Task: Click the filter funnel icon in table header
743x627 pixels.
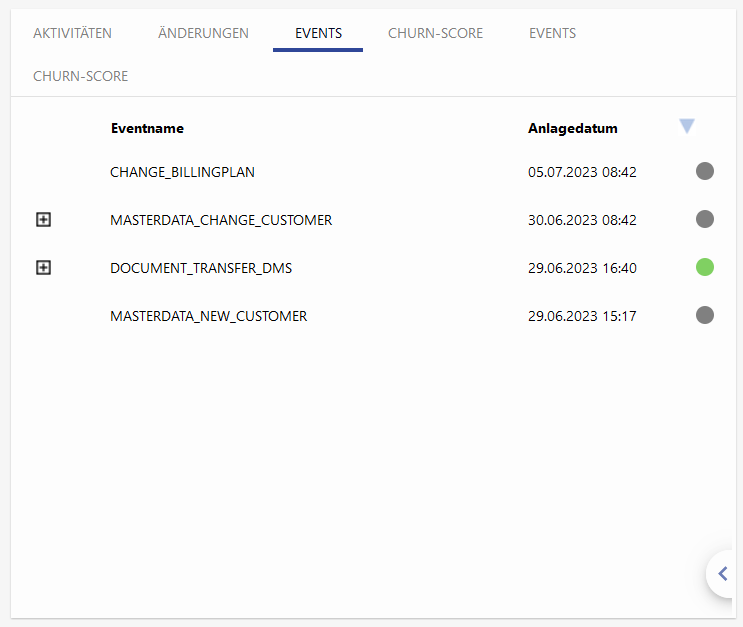Action: click(686, 126)
